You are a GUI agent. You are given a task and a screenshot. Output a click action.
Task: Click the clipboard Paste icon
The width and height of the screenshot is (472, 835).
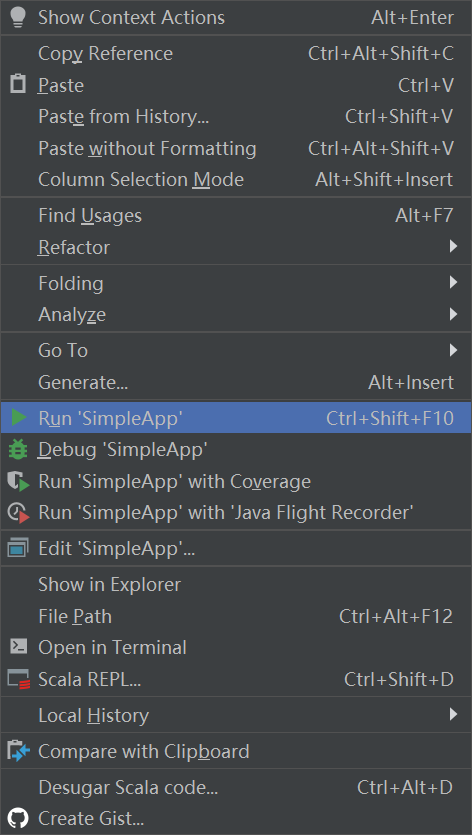(18, 85)
